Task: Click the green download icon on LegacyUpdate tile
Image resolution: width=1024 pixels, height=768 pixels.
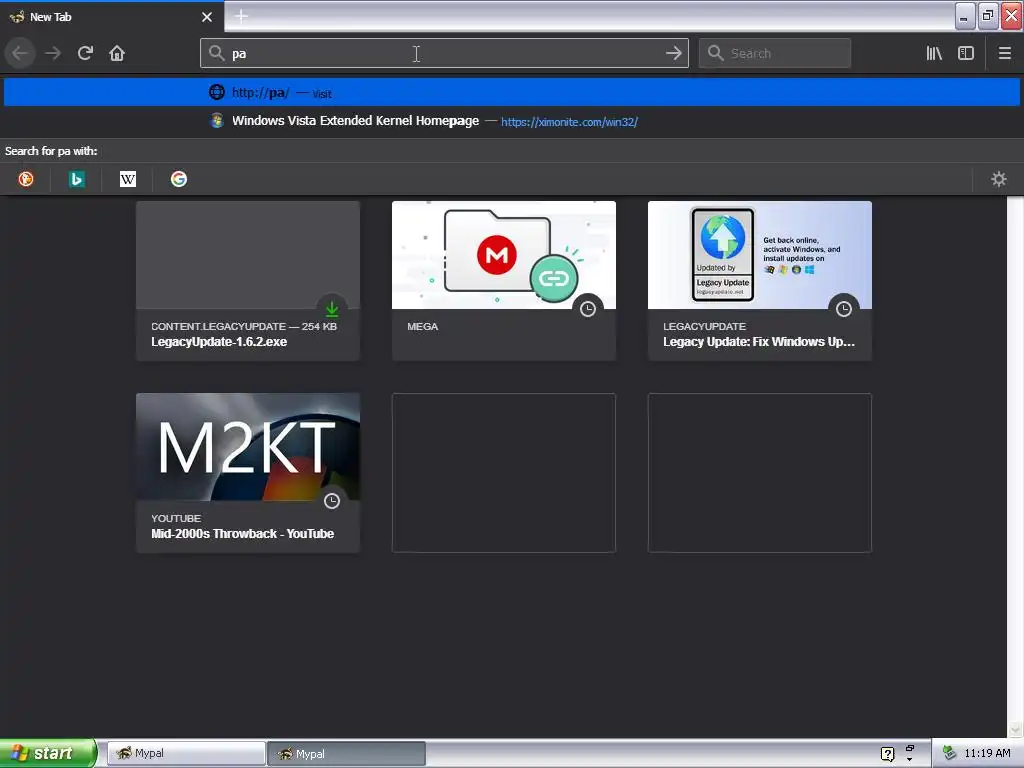Action: point(332,308)
